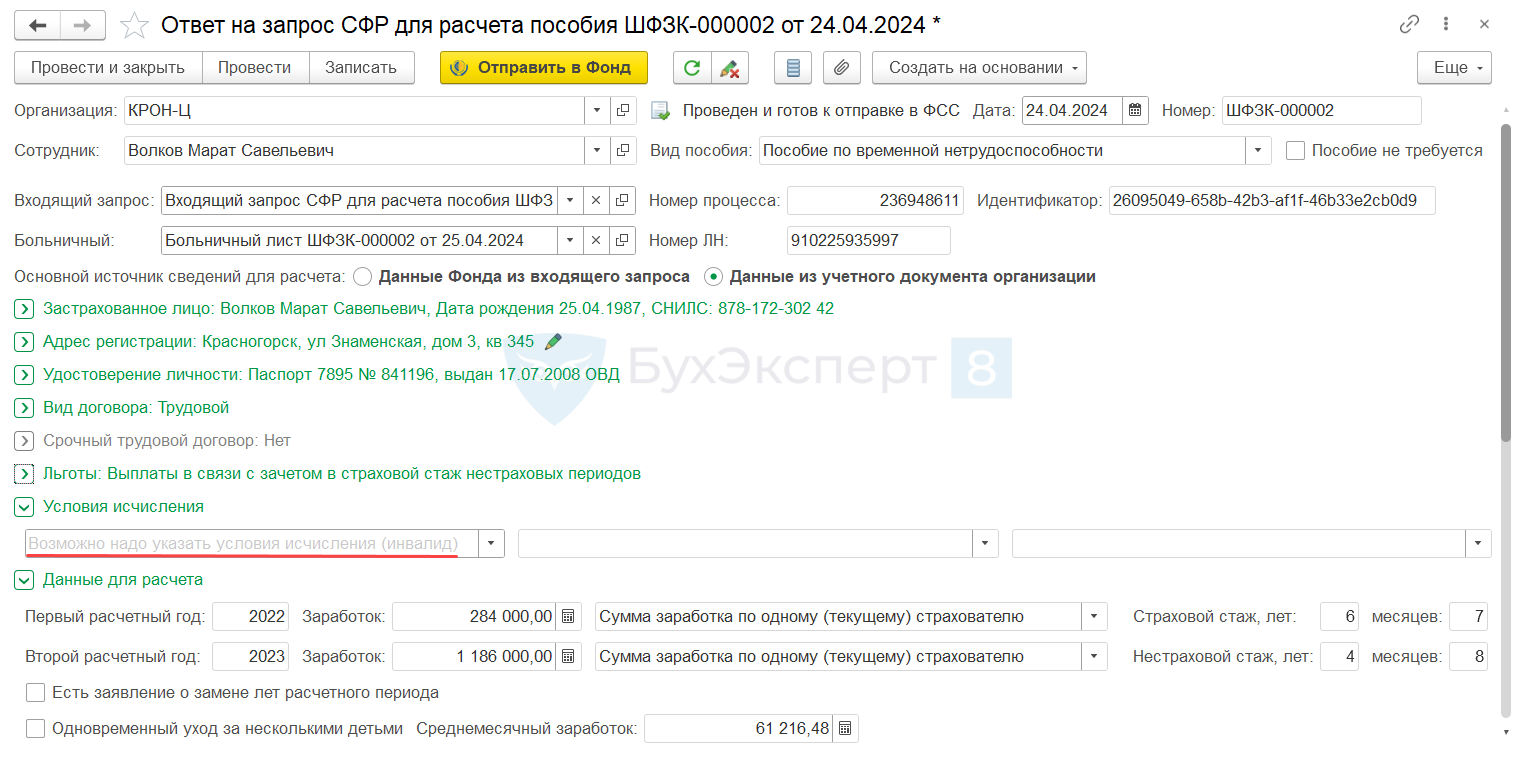Collapse the Условия исчисления section
The width and height of the screenshot is (1514, 760).
click(25, 507)
